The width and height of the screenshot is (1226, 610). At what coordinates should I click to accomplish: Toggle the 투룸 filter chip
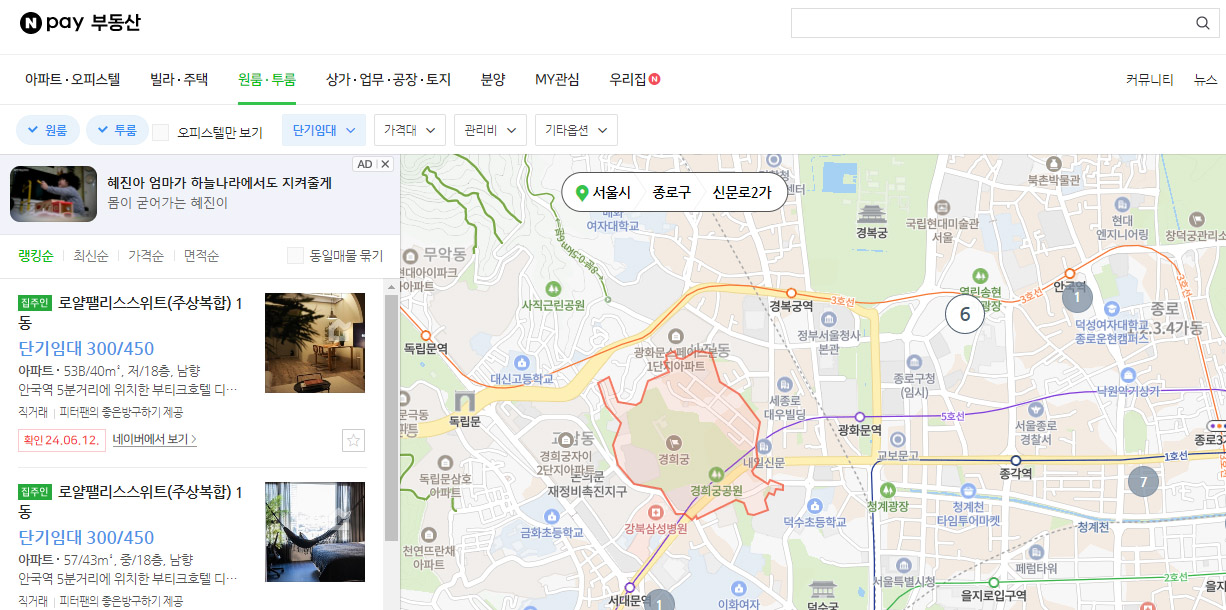[117, 130]
